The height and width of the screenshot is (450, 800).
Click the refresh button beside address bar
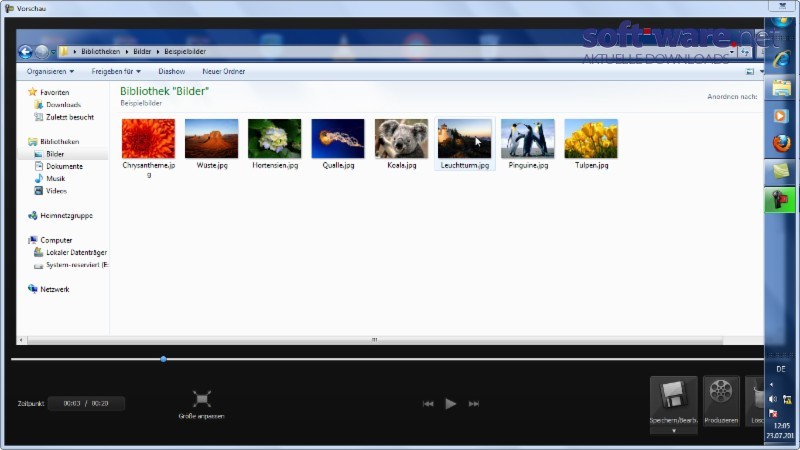(x=745, y=52)
